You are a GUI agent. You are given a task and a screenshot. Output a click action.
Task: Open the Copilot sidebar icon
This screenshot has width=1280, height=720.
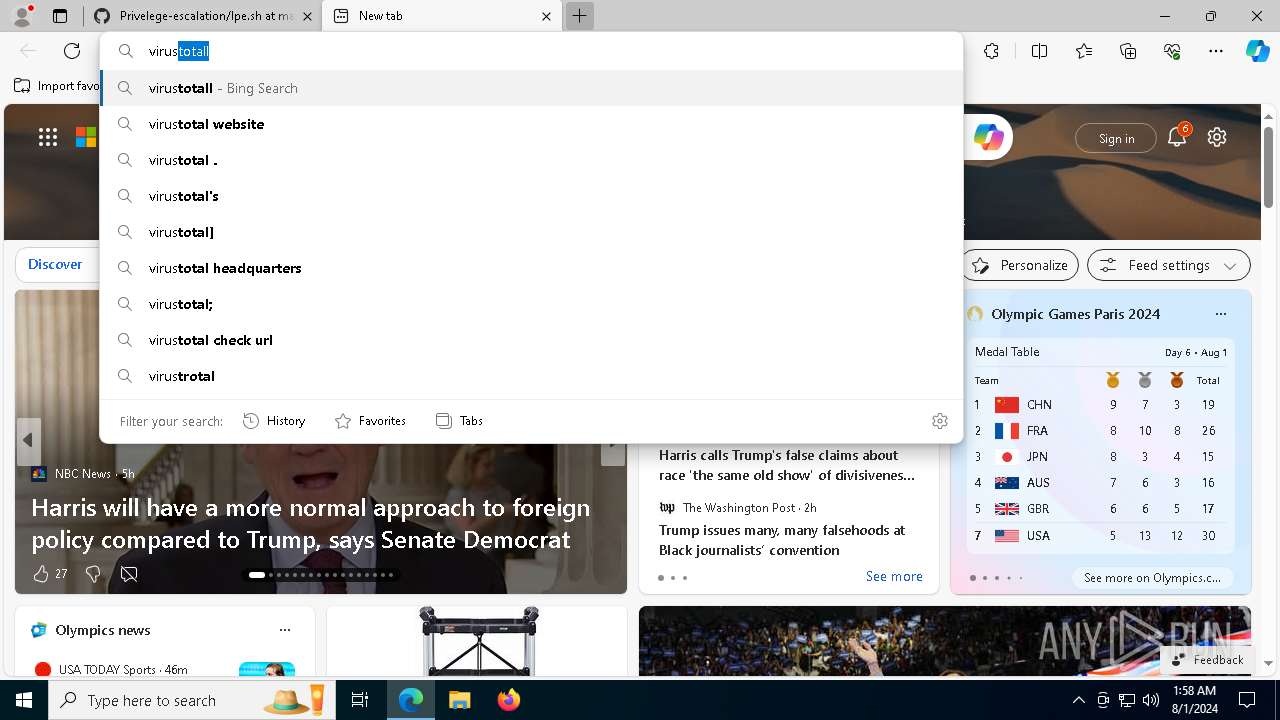pyautogui.click(x=1257, y=51)
